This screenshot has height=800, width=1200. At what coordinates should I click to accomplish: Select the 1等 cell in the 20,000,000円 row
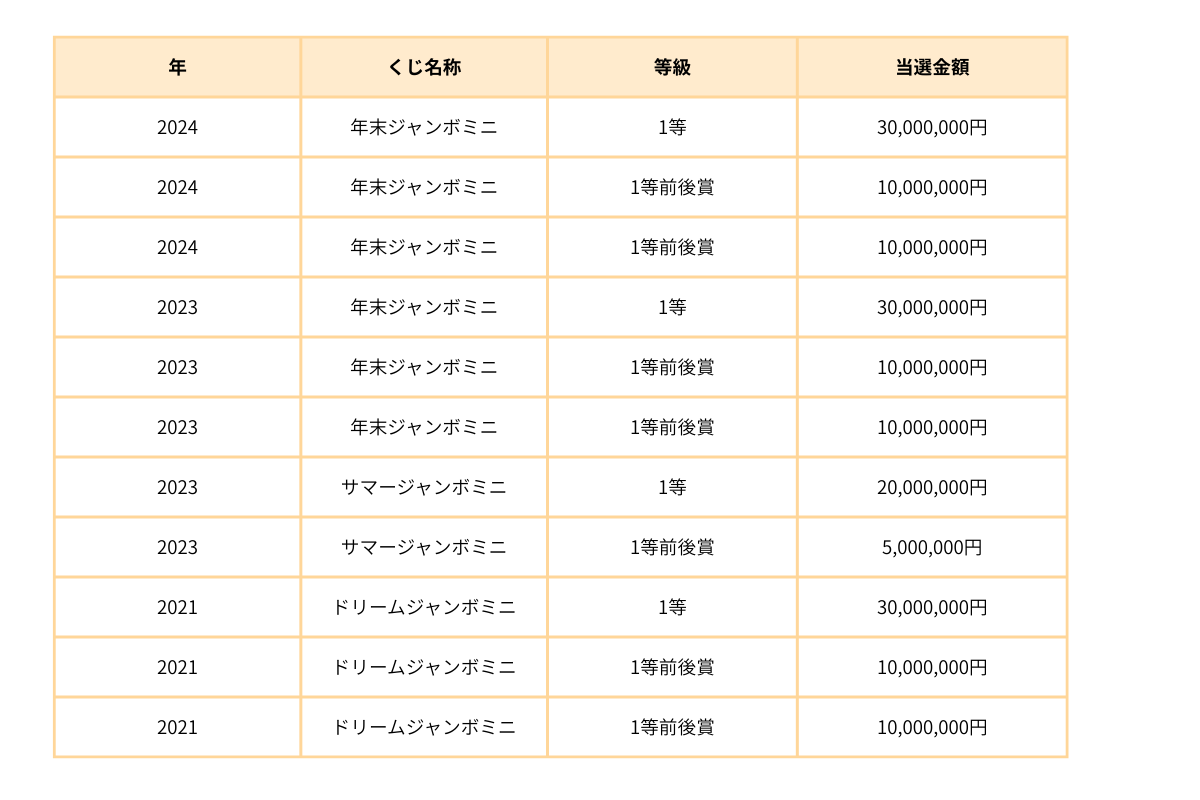pos(672,487)
